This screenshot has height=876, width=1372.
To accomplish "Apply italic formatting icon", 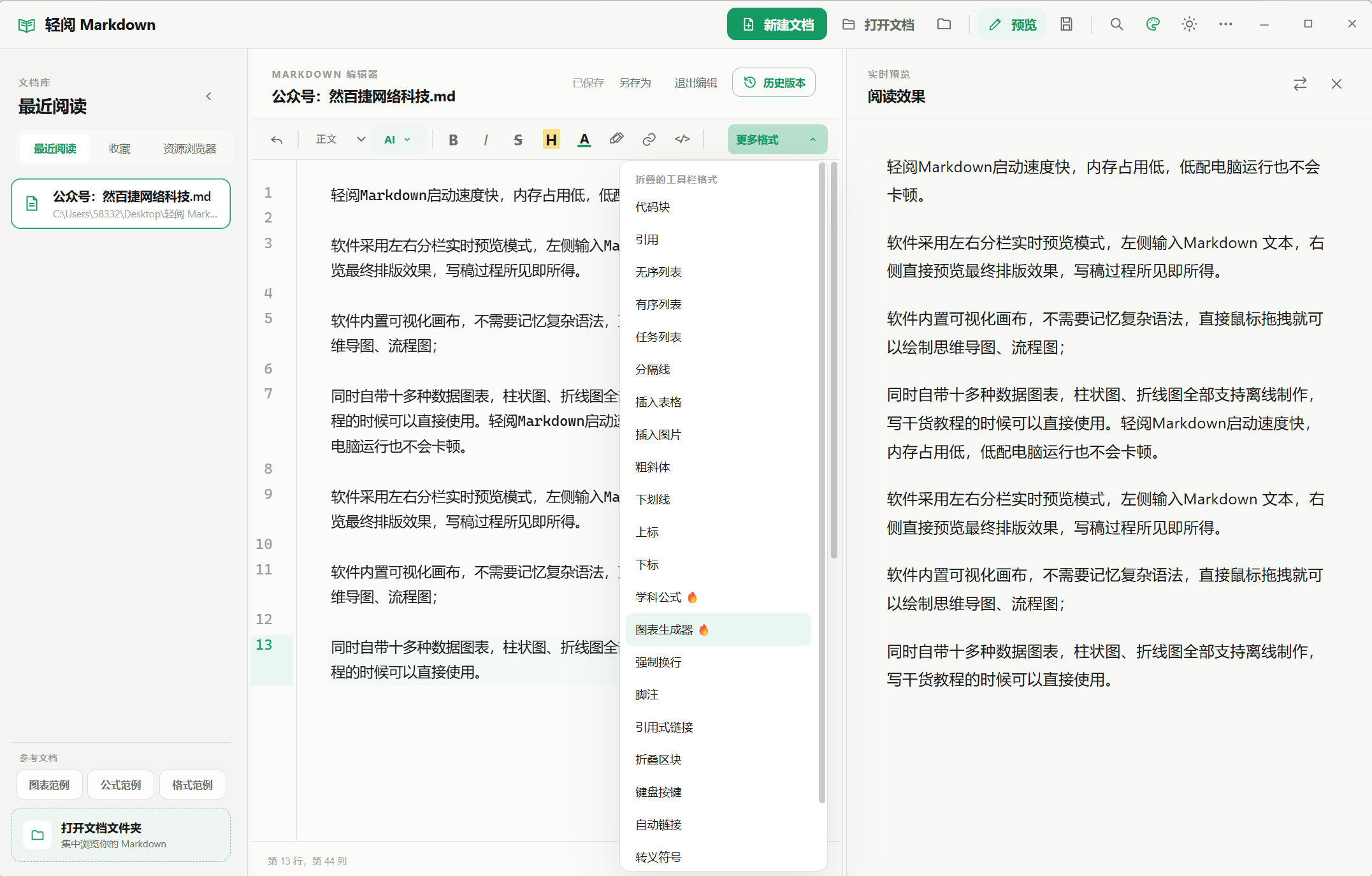I will pyautogui.click(x=486, y=140).
